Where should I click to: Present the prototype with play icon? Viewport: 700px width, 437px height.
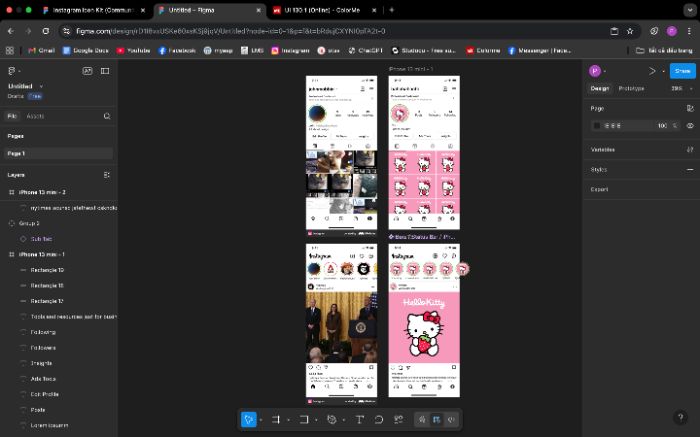[x=652, y=71]
